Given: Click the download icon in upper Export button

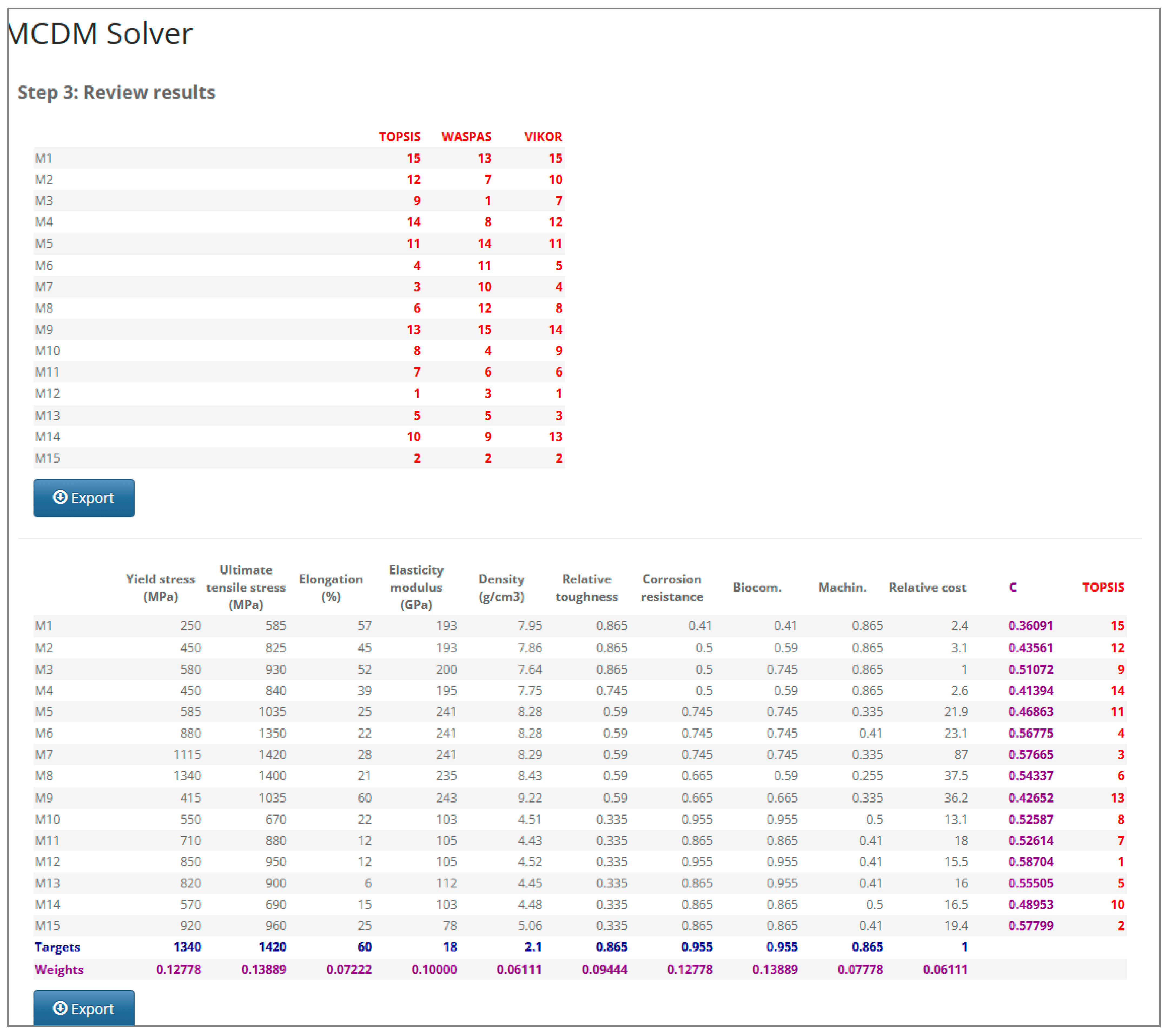Looking at the screenshot, I should click(60, 497).
